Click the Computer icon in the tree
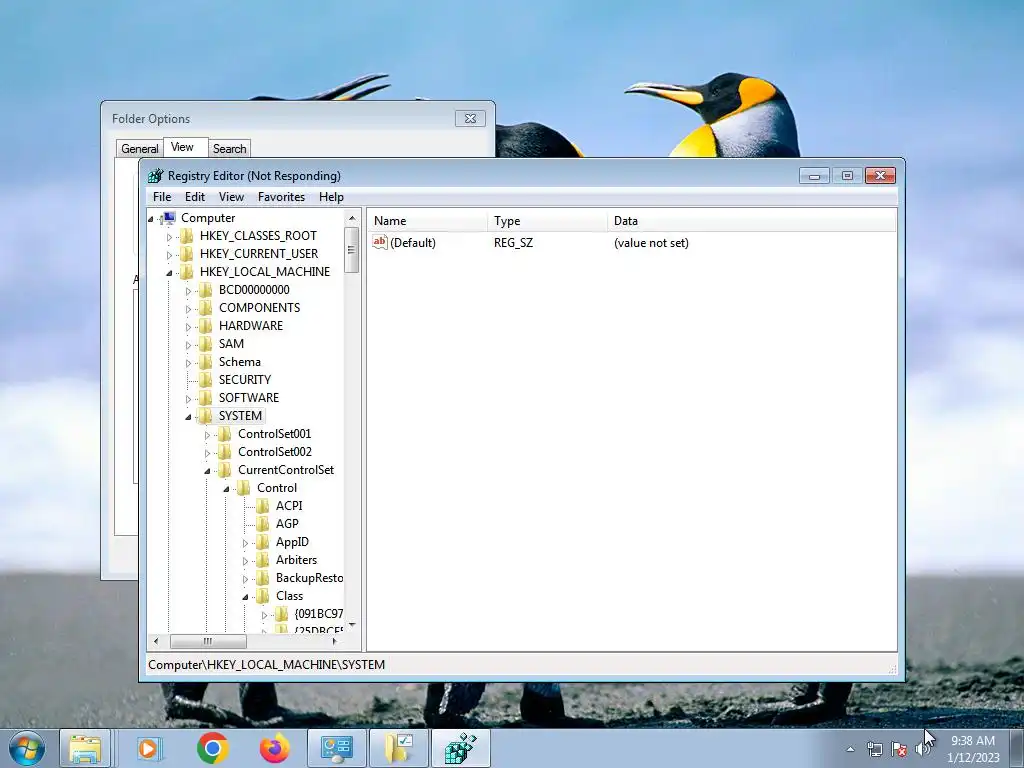 (169, 218)
